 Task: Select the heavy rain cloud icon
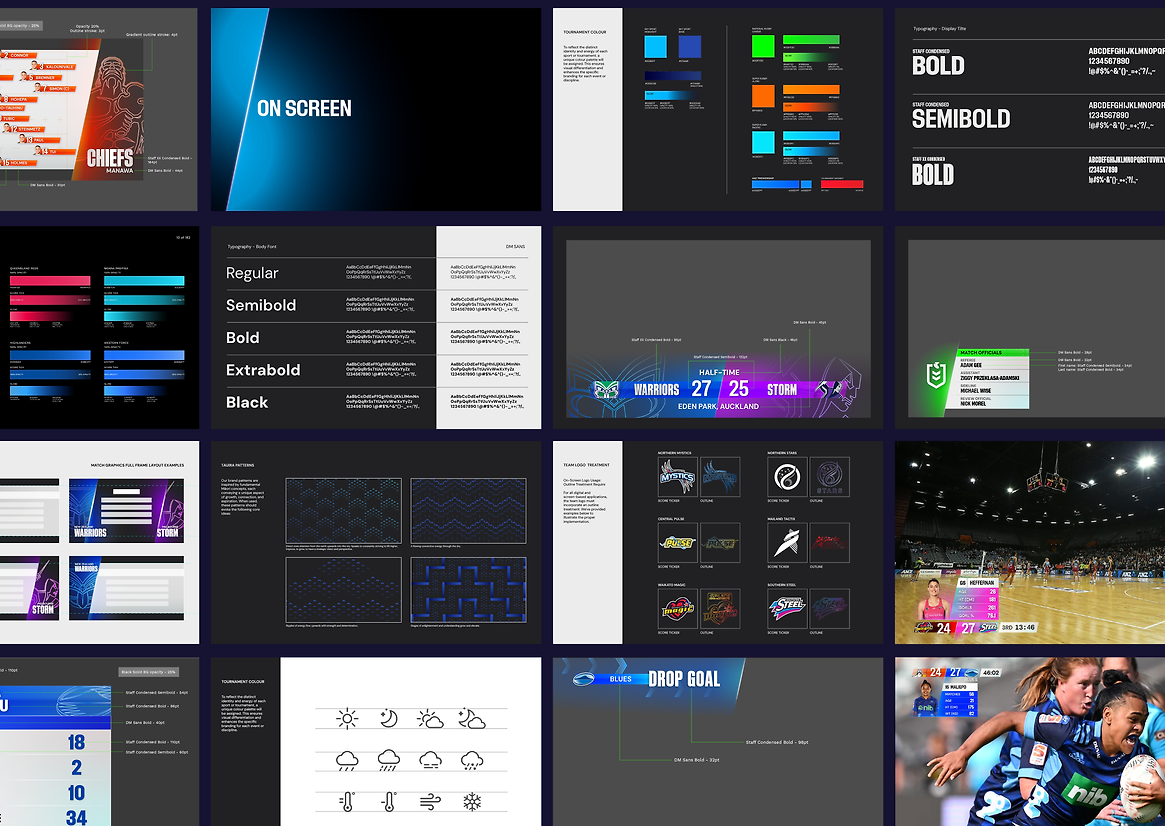pos(389,761)
